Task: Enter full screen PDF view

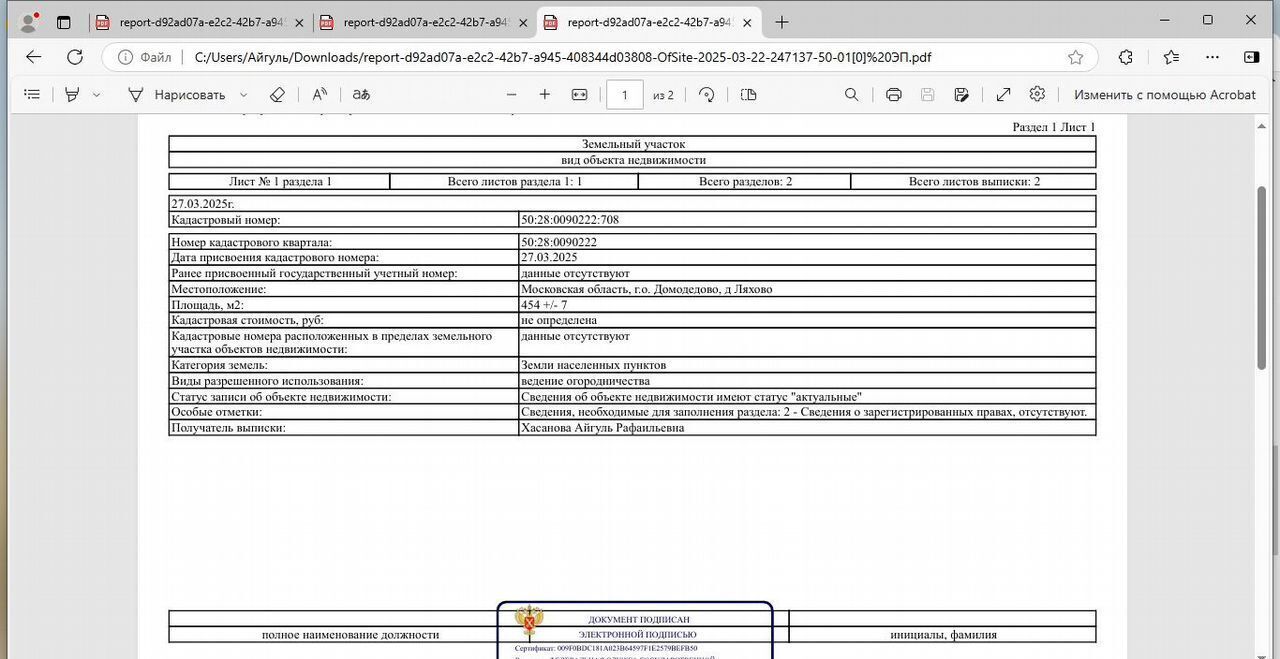Action: coord(1003,94)
